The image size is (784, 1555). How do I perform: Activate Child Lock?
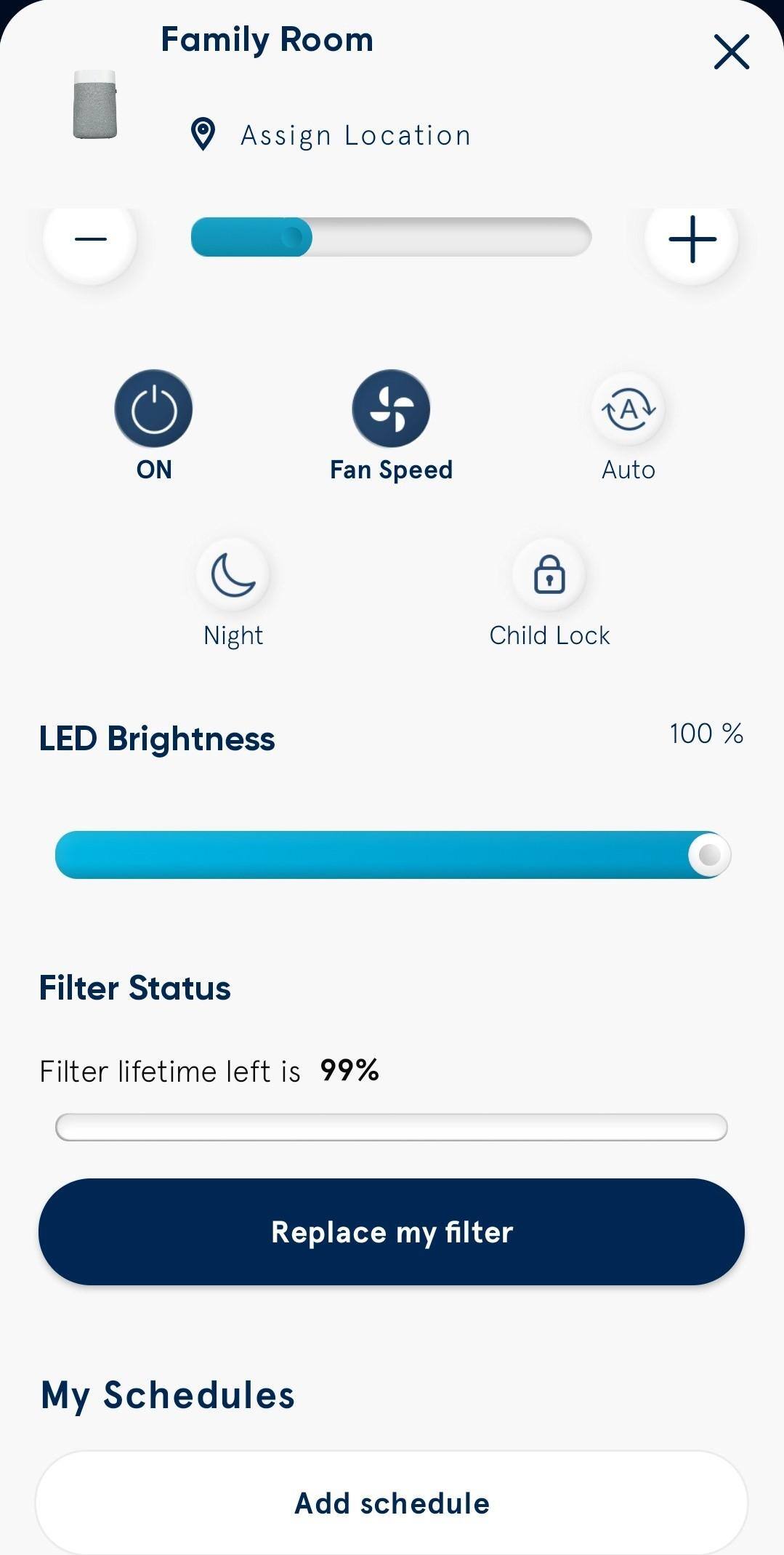click(549, 575)
